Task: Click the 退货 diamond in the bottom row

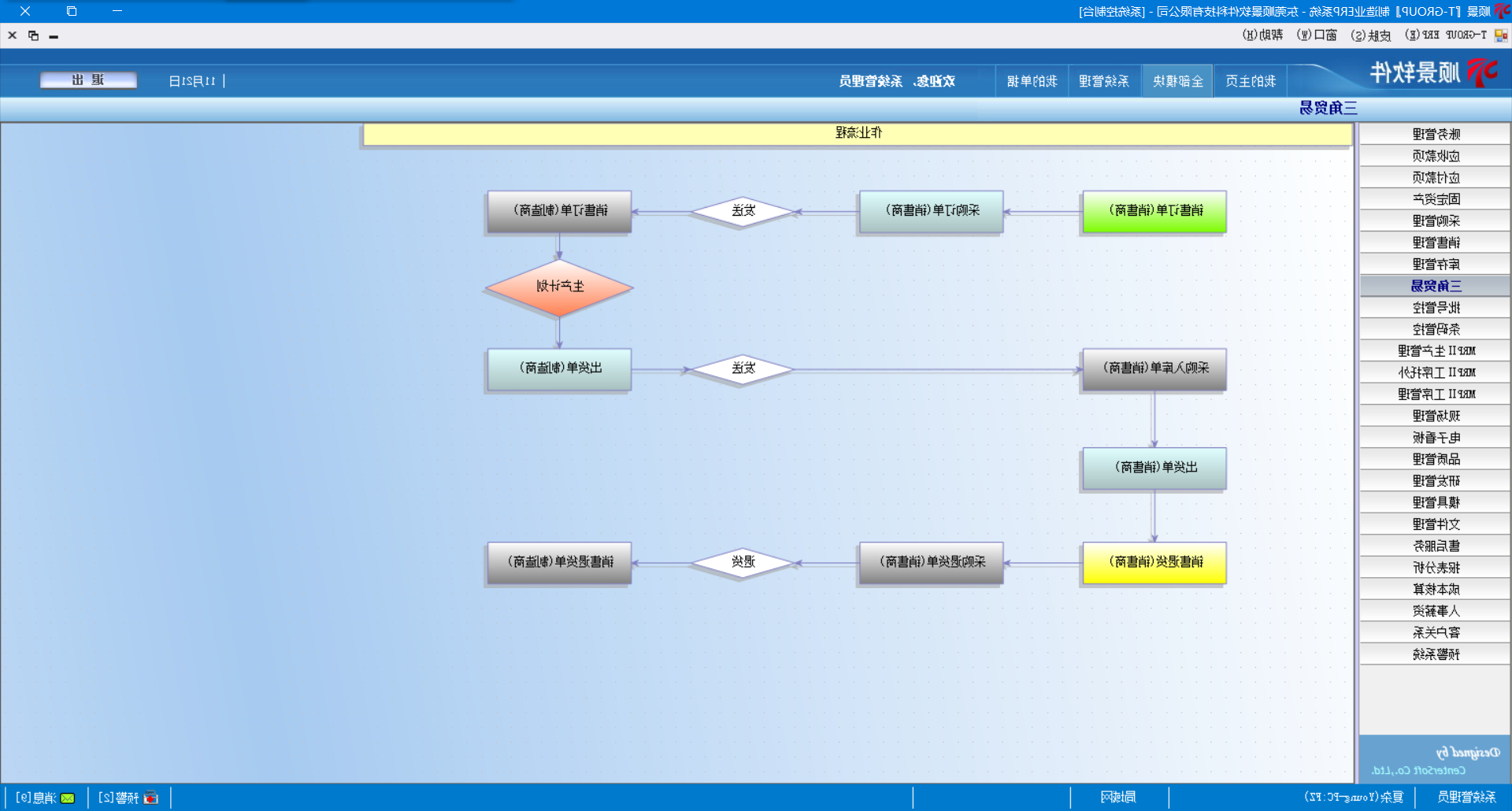Action: [743, 562]
